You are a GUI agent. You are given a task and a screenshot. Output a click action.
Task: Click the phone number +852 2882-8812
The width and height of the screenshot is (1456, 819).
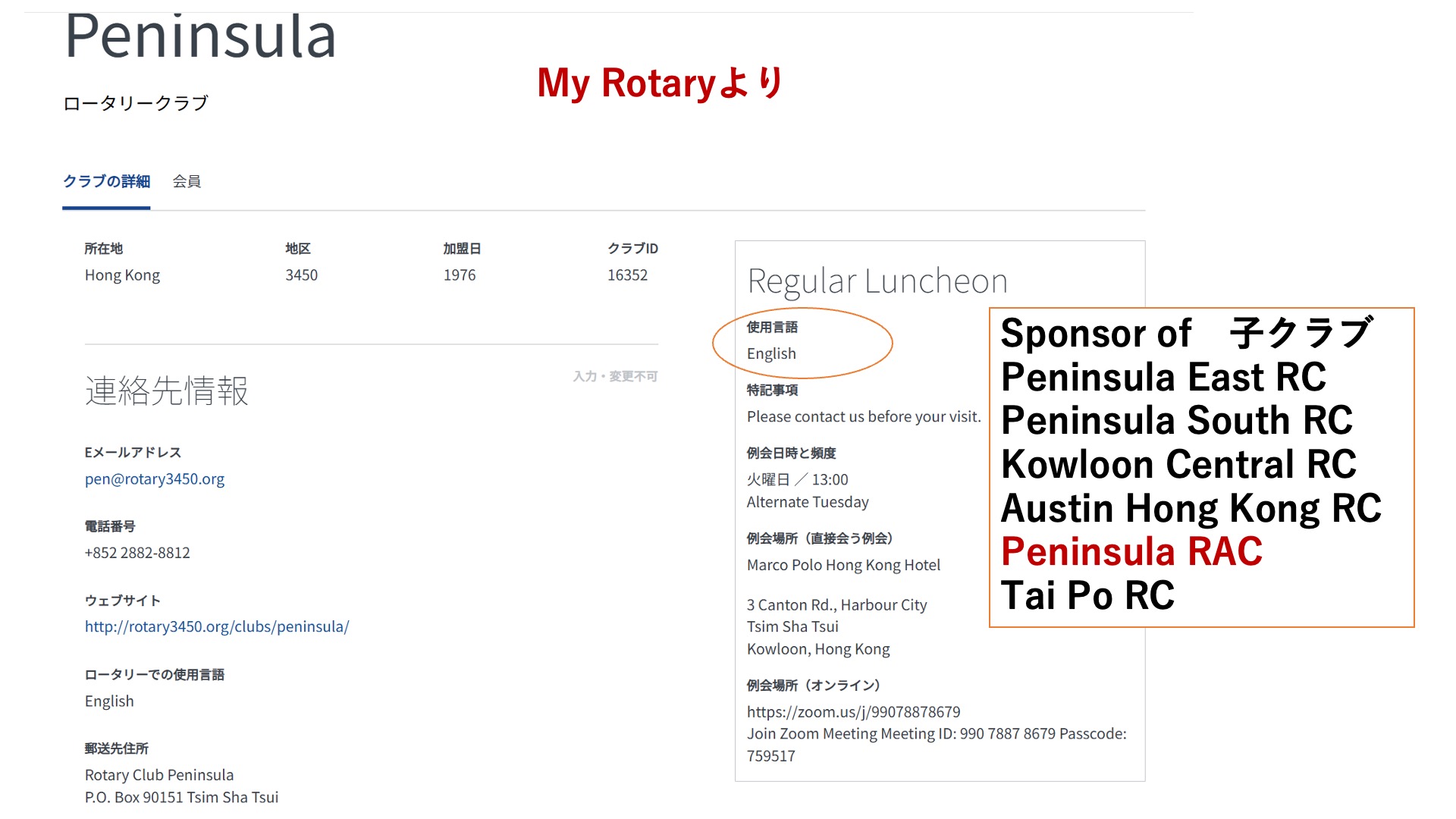137,553
